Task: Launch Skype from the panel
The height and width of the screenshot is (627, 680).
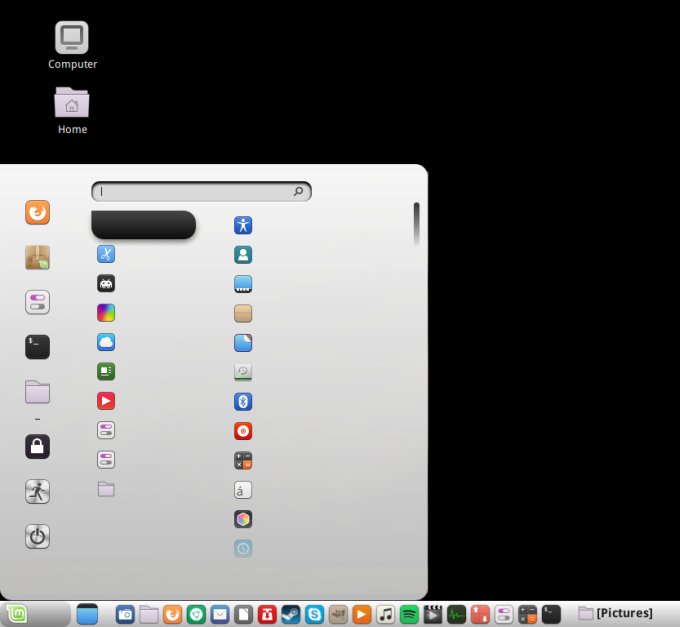Action: pyautogui.click(x=314, y=614)
